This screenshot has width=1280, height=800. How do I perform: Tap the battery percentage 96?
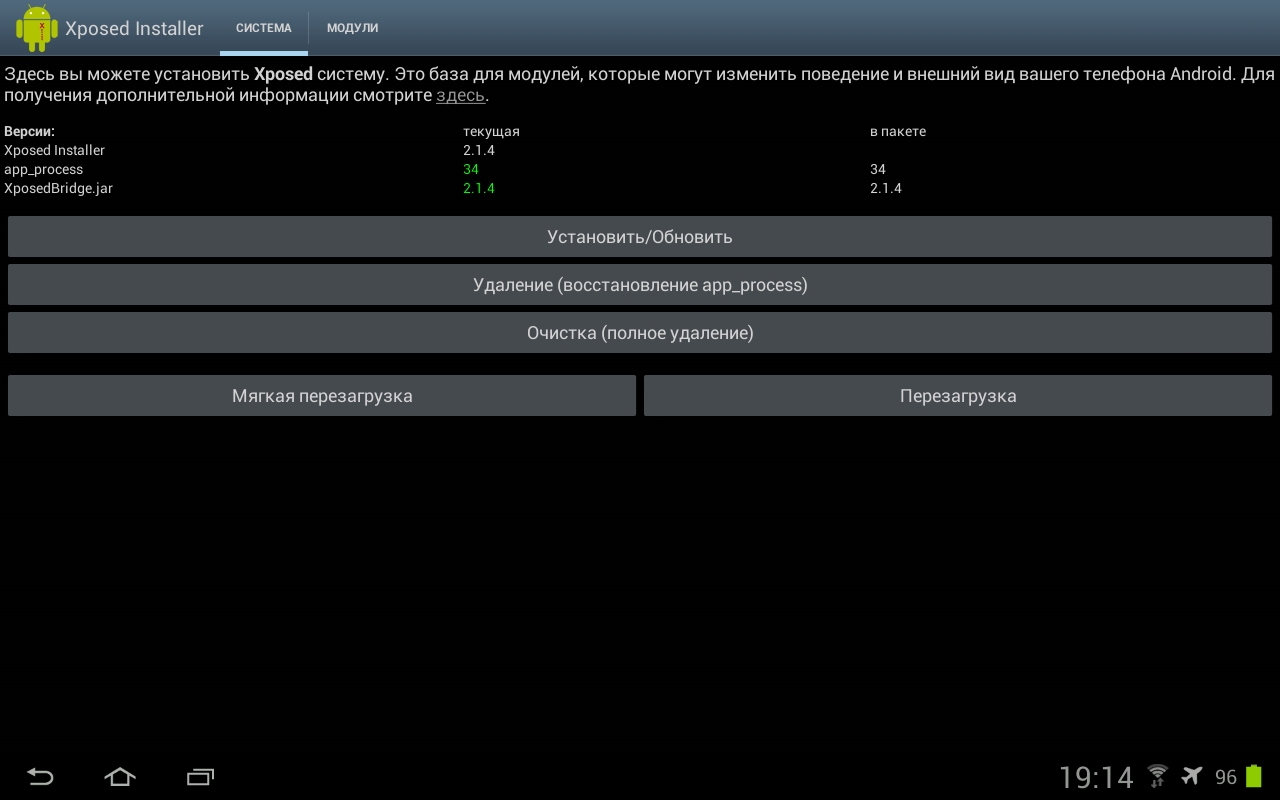(x=1226, y=777)
